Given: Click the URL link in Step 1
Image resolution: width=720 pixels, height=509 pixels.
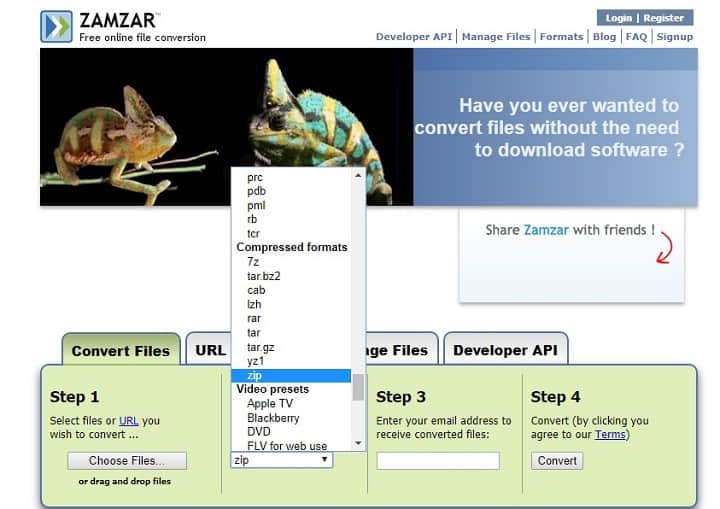Looking at the screenshot, I should coord(129,420).
